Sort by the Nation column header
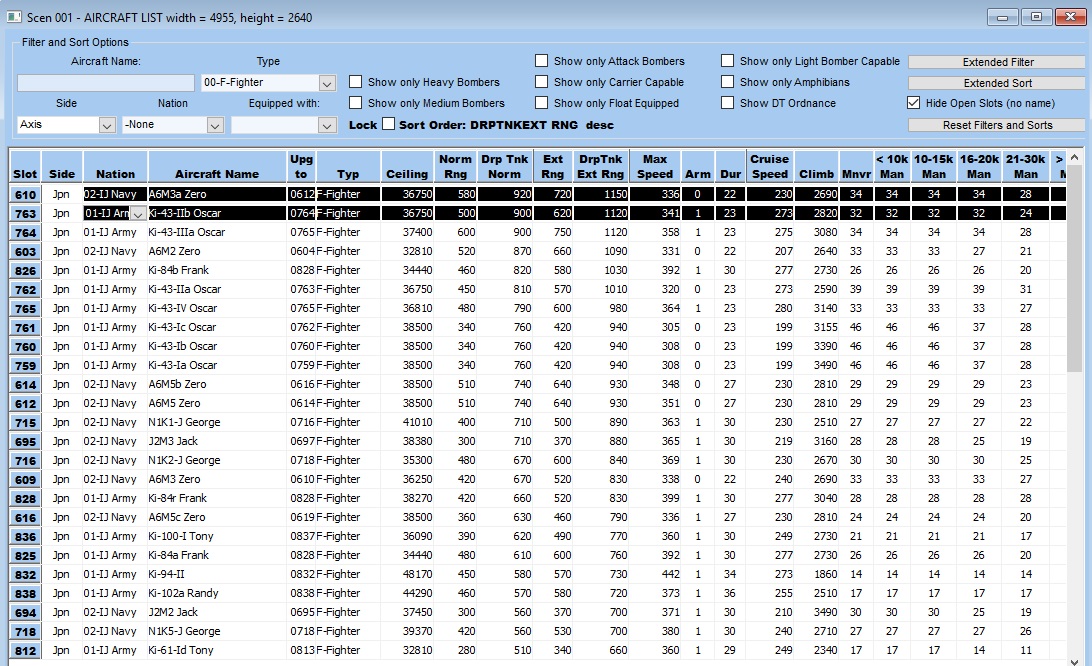The height and width of the screenshot is (666, 1092). tap(116, 166)
